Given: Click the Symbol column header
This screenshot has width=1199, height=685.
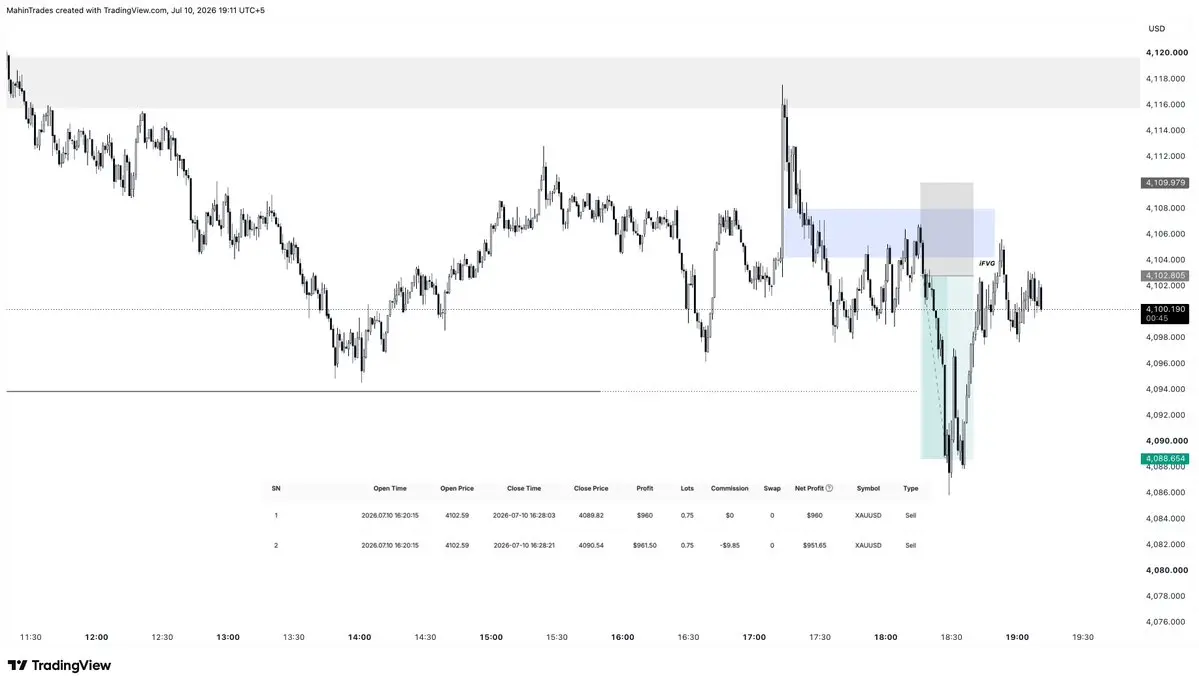Looking at the screenshot, I should pyautogui.click(x=868, y=489).
